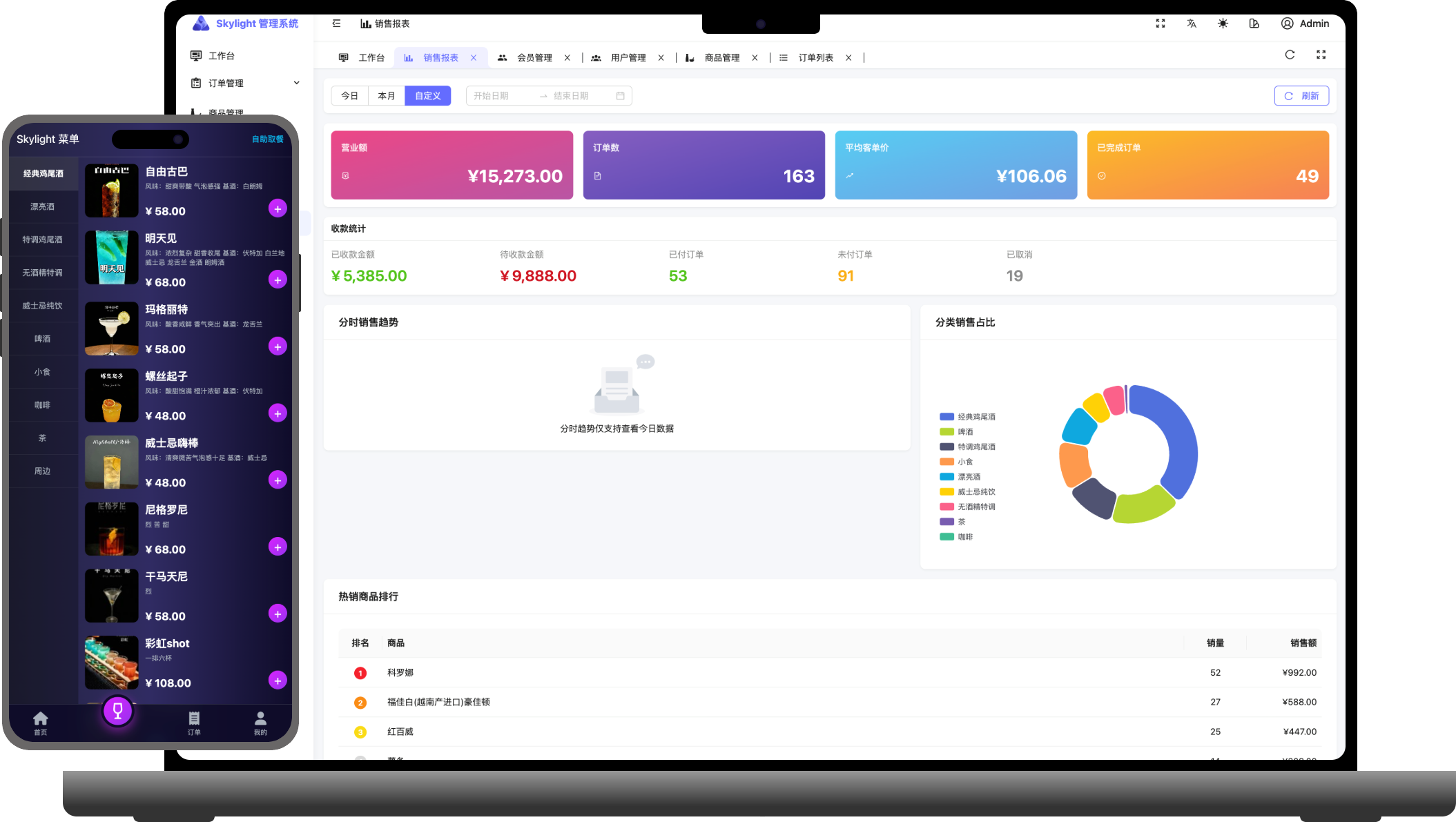Screen dimensions: 1456x822
Task: Collapse the sidebar menu fold icon
Action: 336,23
